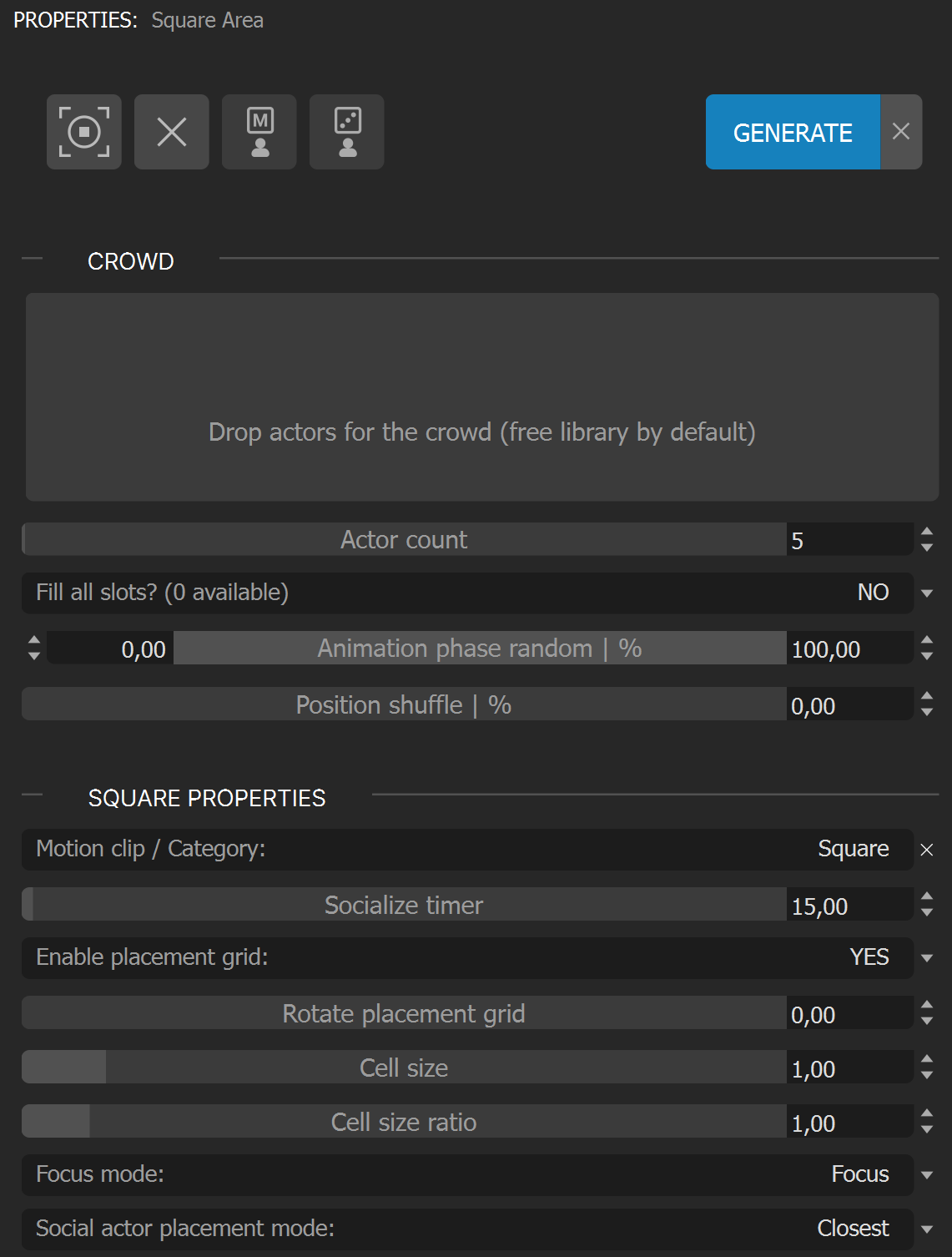Open the Fill all slots dropdown
The image size is (952, 1257).
[x=927, y=593]
